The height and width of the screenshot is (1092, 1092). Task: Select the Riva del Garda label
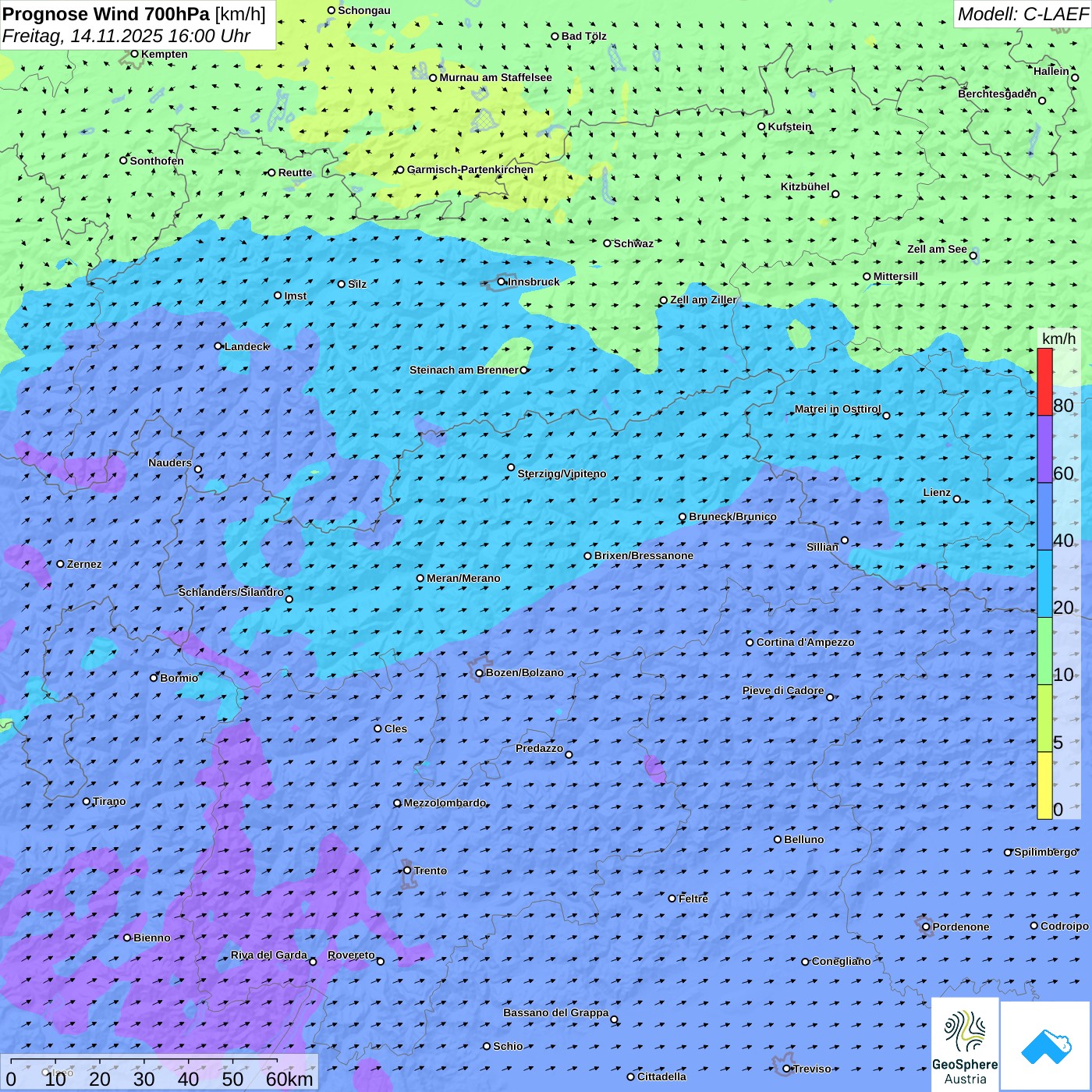[x=269, y=955]
